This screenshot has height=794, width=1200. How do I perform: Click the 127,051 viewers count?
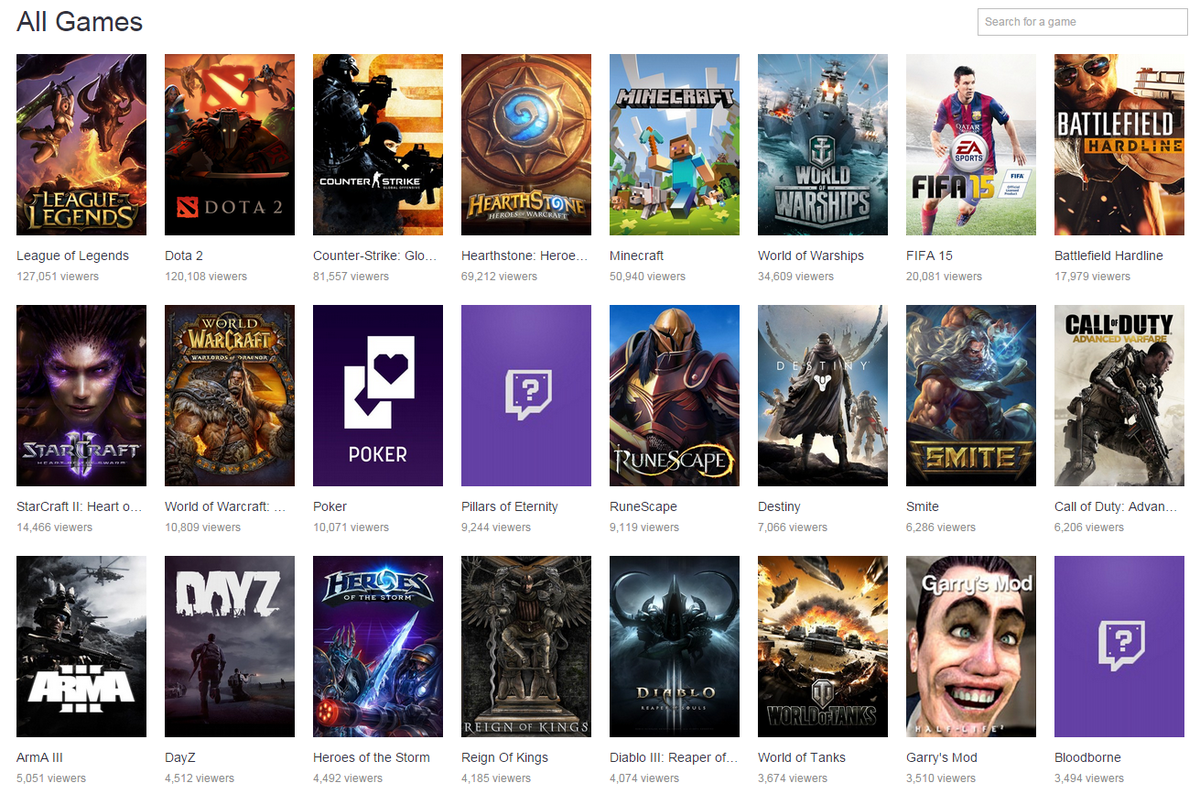coord(58,277)
